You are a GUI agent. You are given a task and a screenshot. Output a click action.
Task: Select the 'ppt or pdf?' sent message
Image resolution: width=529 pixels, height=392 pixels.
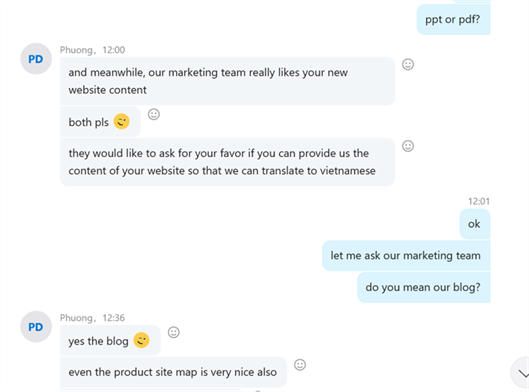(x=453, y=19)
